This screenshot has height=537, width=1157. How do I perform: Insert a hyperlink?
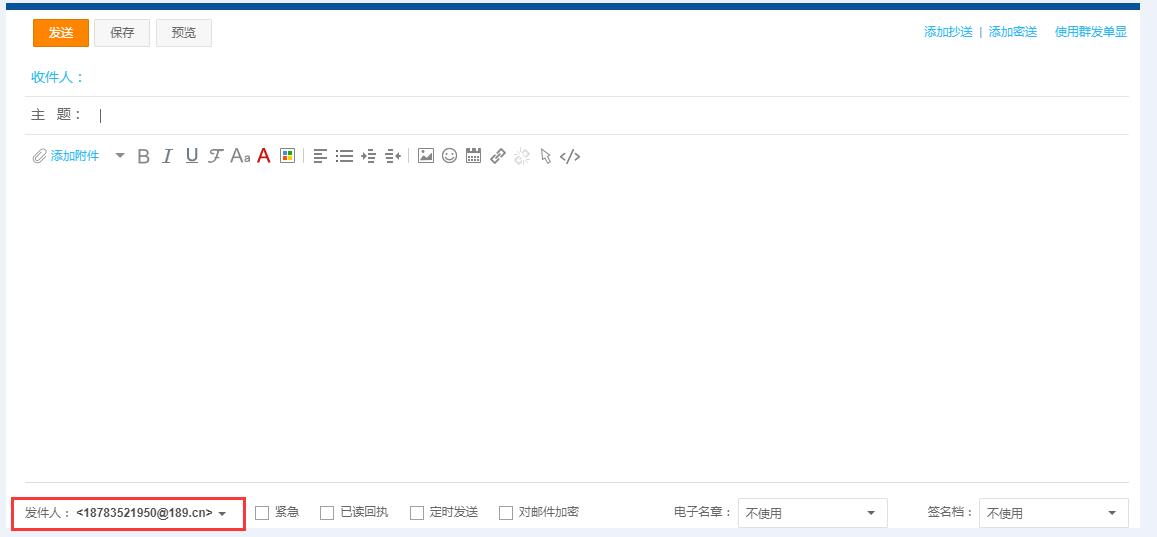498,156
